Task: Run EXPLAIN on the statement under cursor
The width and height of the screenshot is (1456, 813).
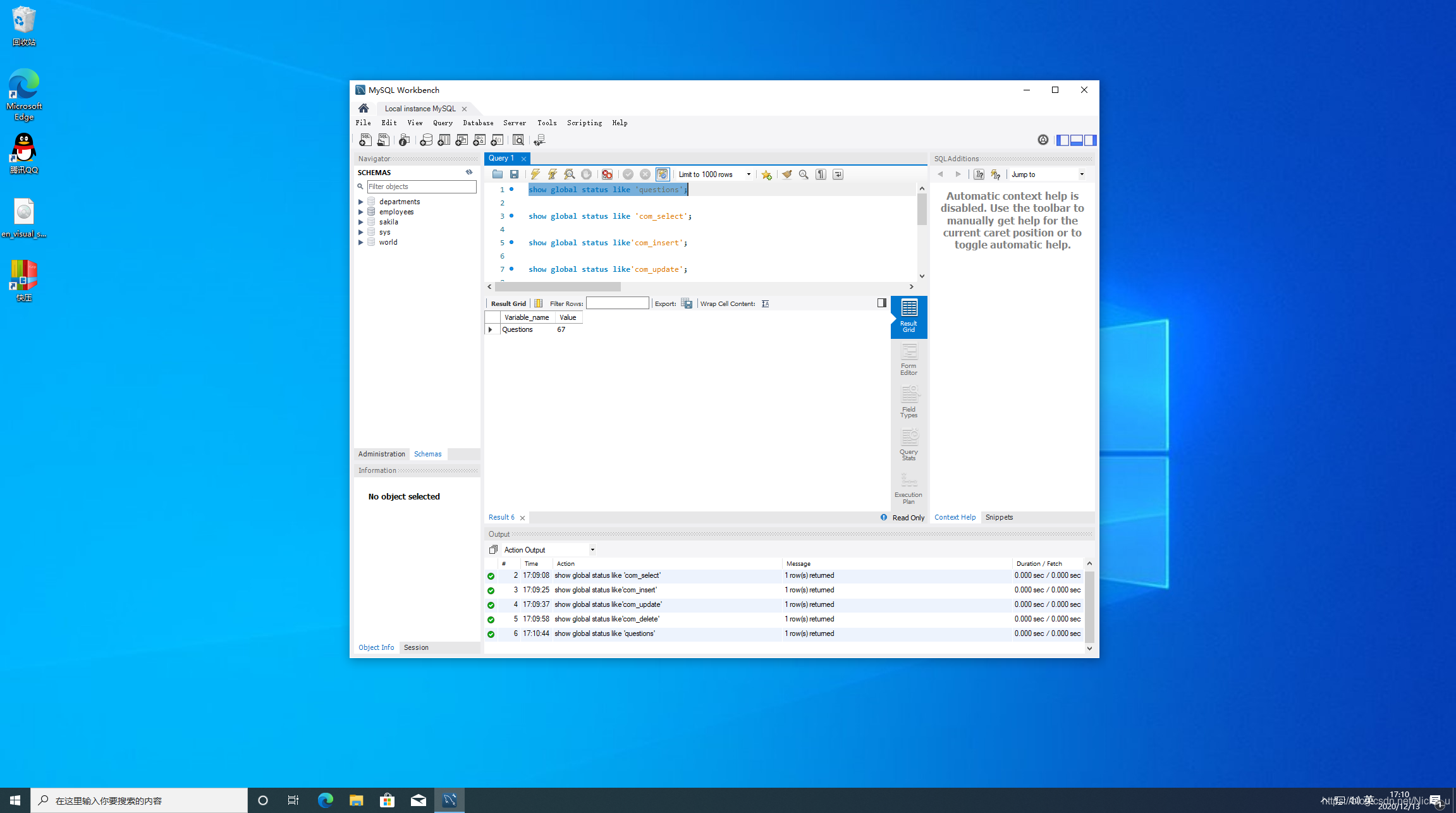Action: (x=570, y=174)
